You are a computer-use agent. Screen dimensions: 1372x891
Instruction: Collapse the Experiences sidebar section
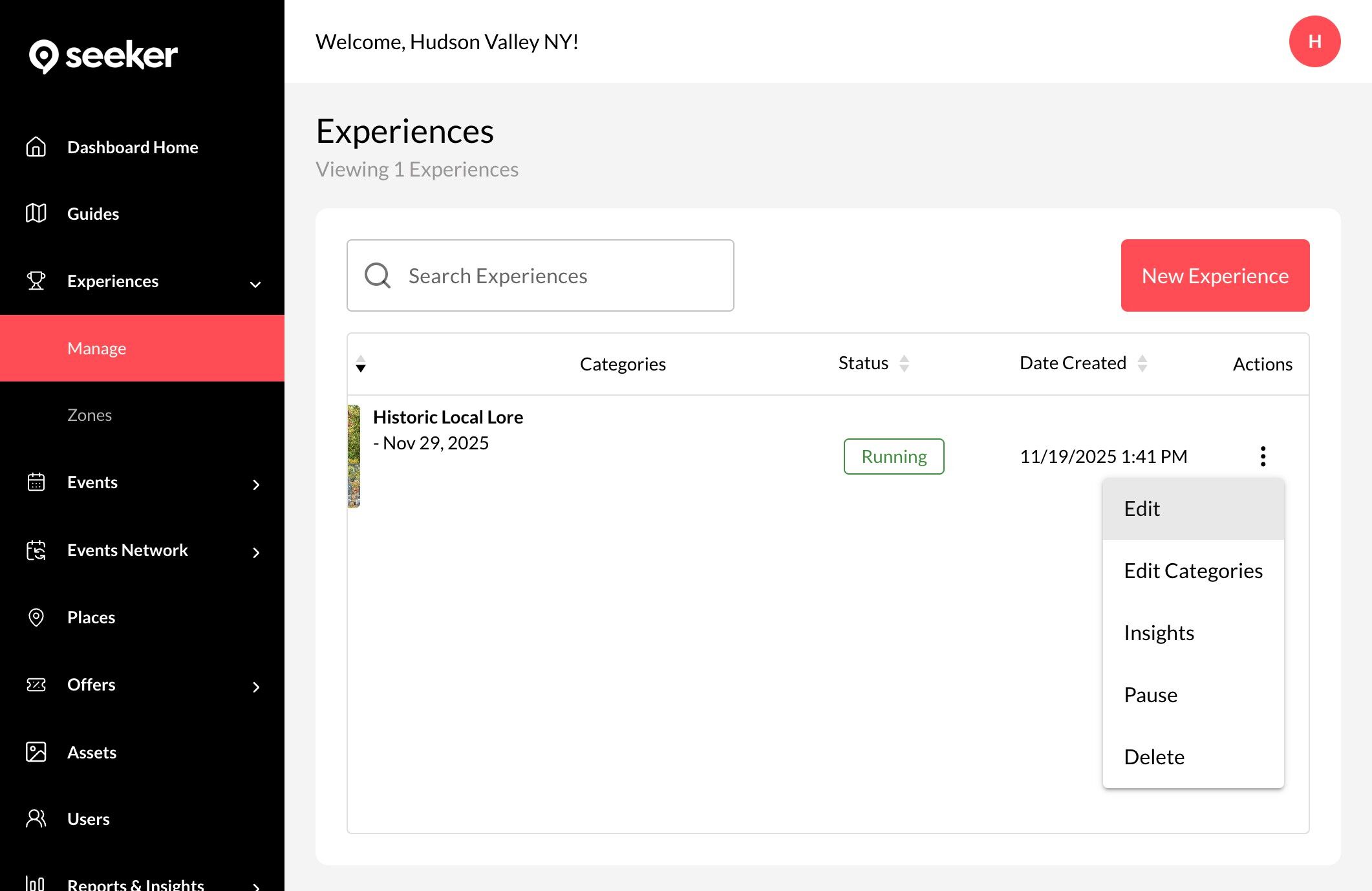pos(255,284)
